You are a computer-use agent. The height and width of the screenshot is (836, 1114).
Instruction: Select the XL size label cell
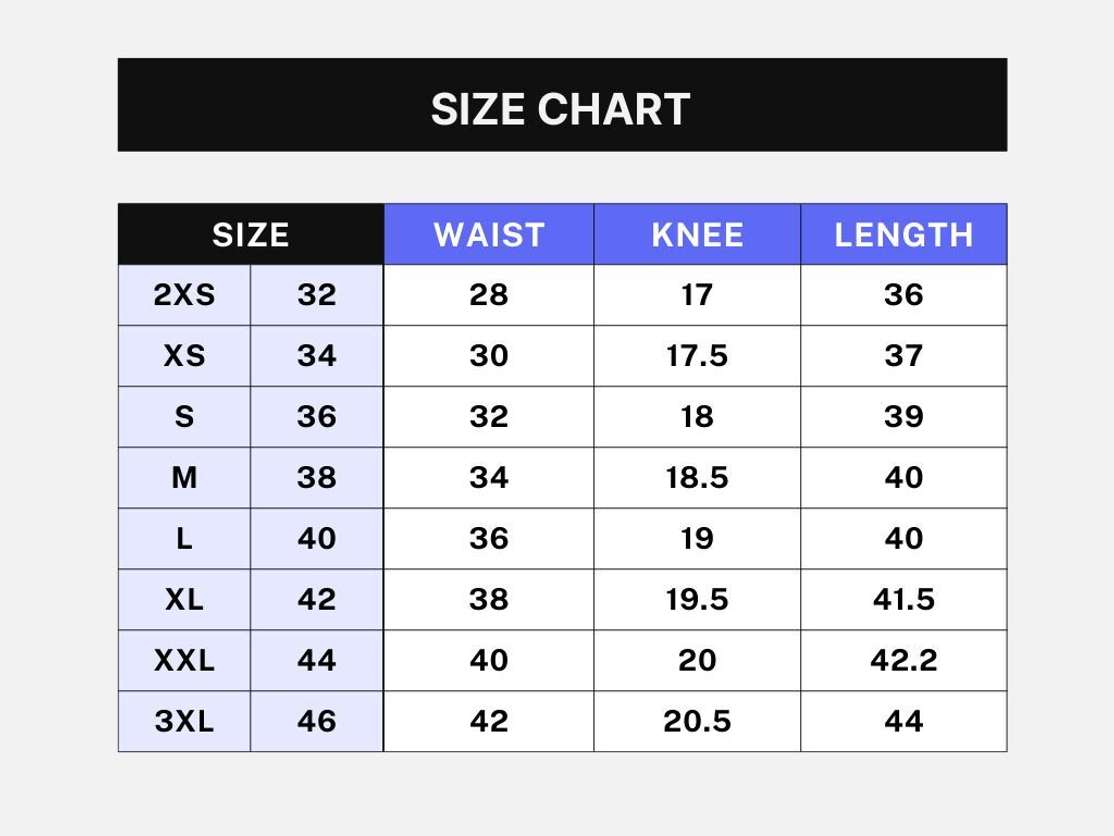[x=184, y=600]
